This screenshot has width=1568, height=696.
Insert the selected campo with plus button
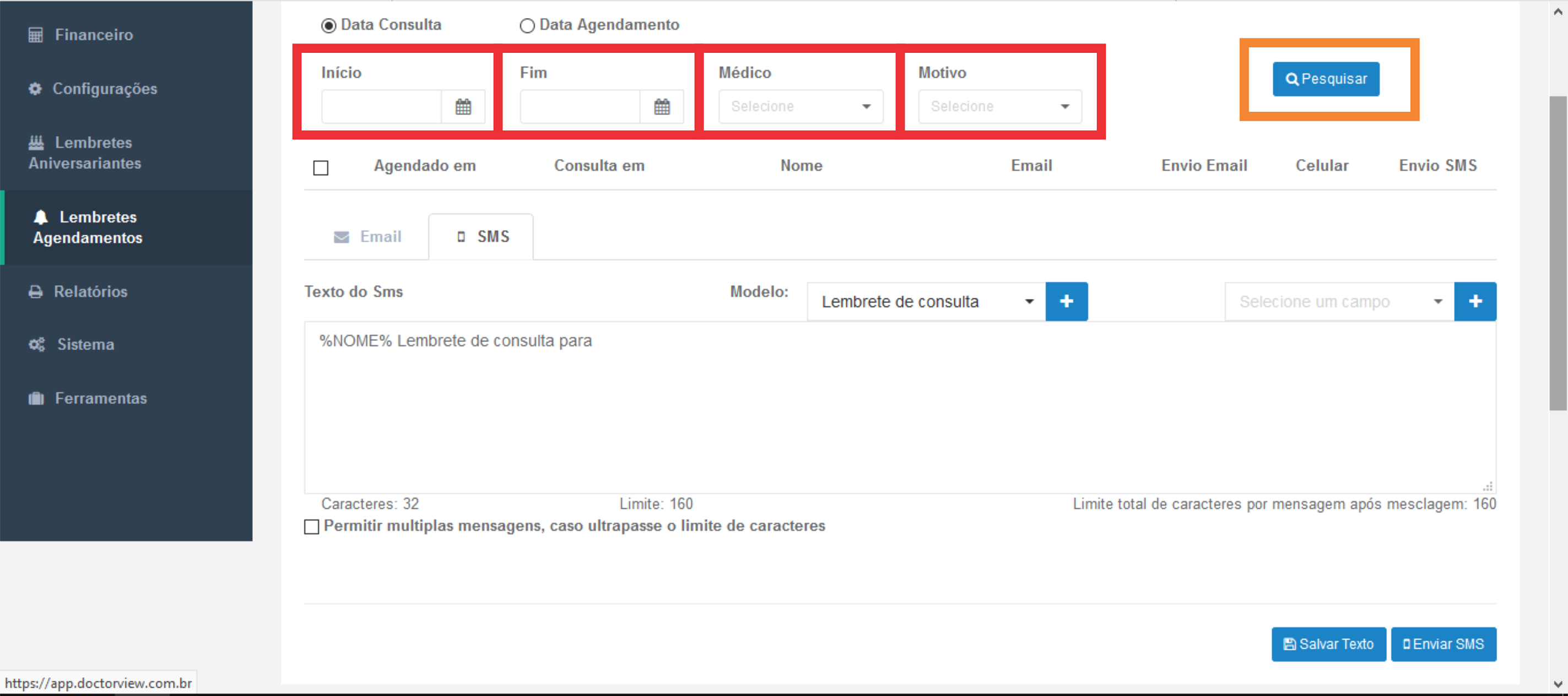(1474, 301)
